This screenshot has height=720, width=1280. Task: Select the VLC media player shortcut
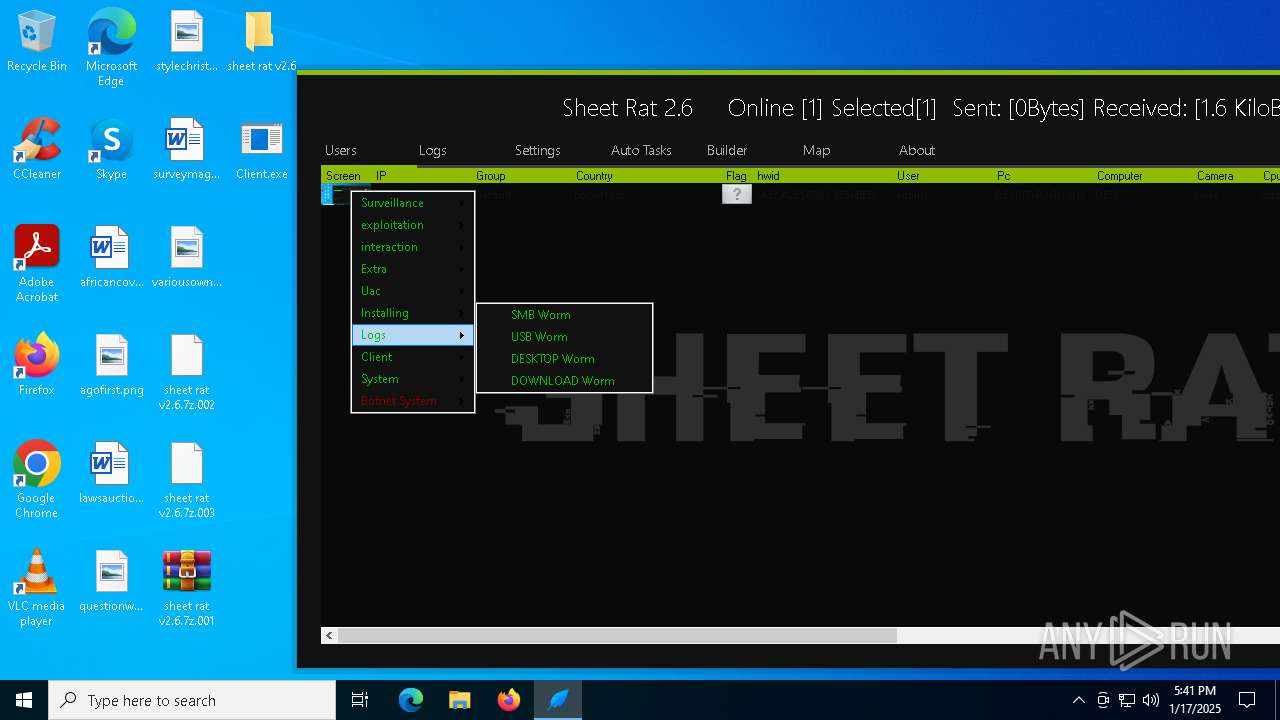tap(37, 589)
